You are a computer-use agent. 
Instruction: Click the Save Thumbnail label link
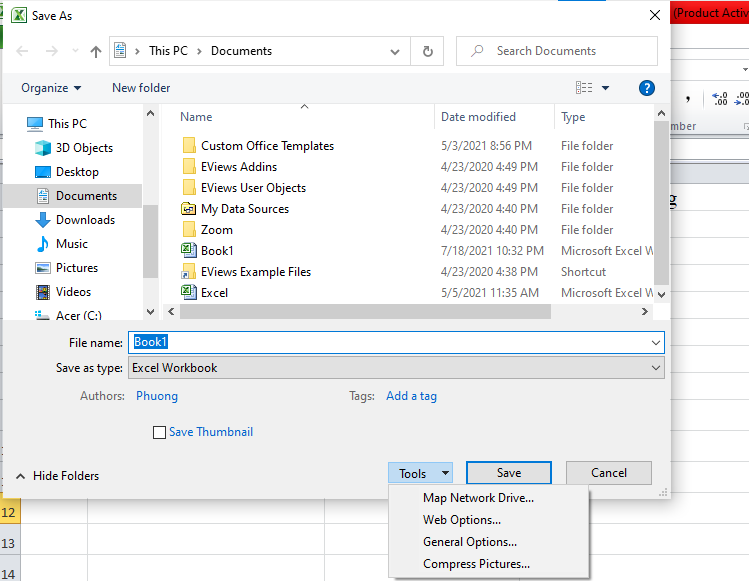click(x=211, y=432)
